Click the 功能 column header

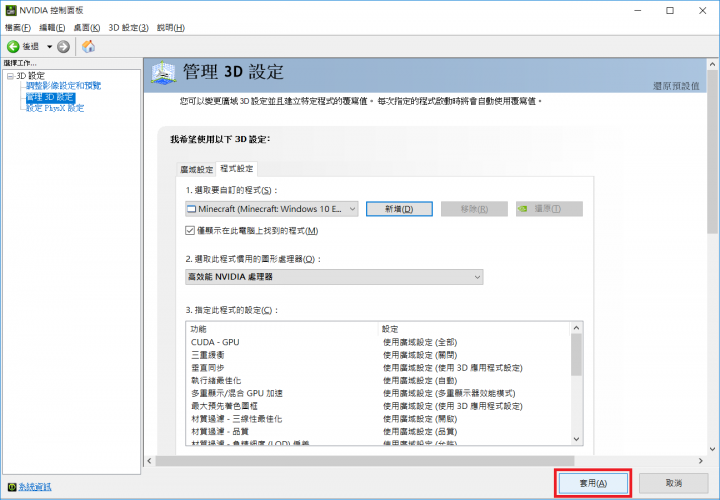coord(281,329)
